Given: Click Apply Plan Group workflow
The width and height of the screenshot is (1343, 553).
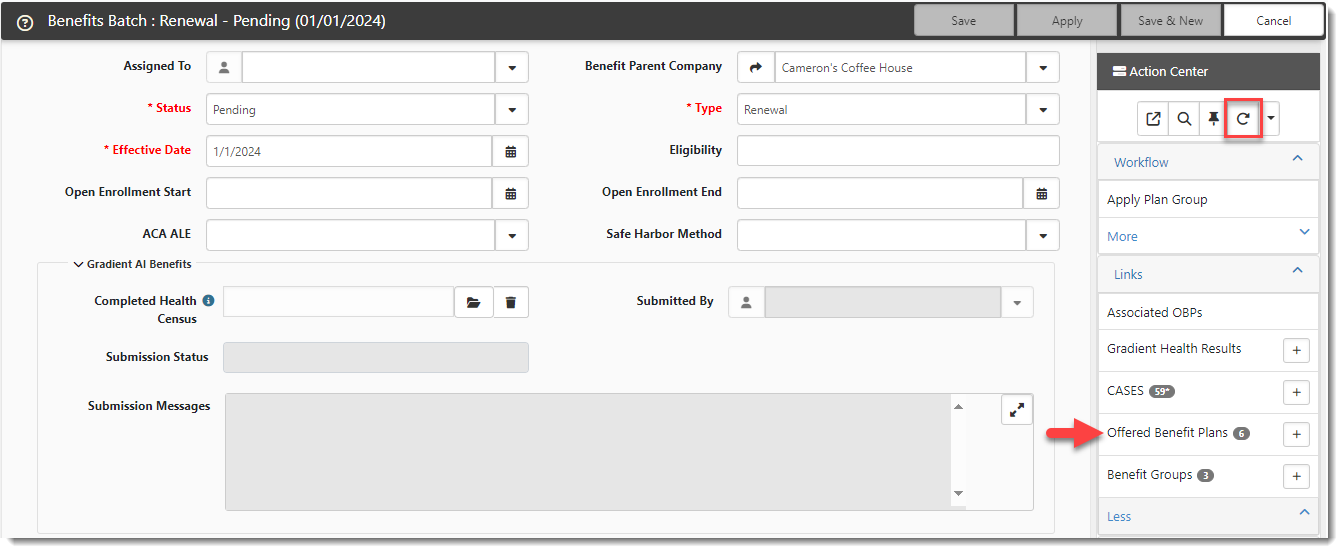Looking at the screenshot, I should pyautogui.click(x=1157, y=199).
